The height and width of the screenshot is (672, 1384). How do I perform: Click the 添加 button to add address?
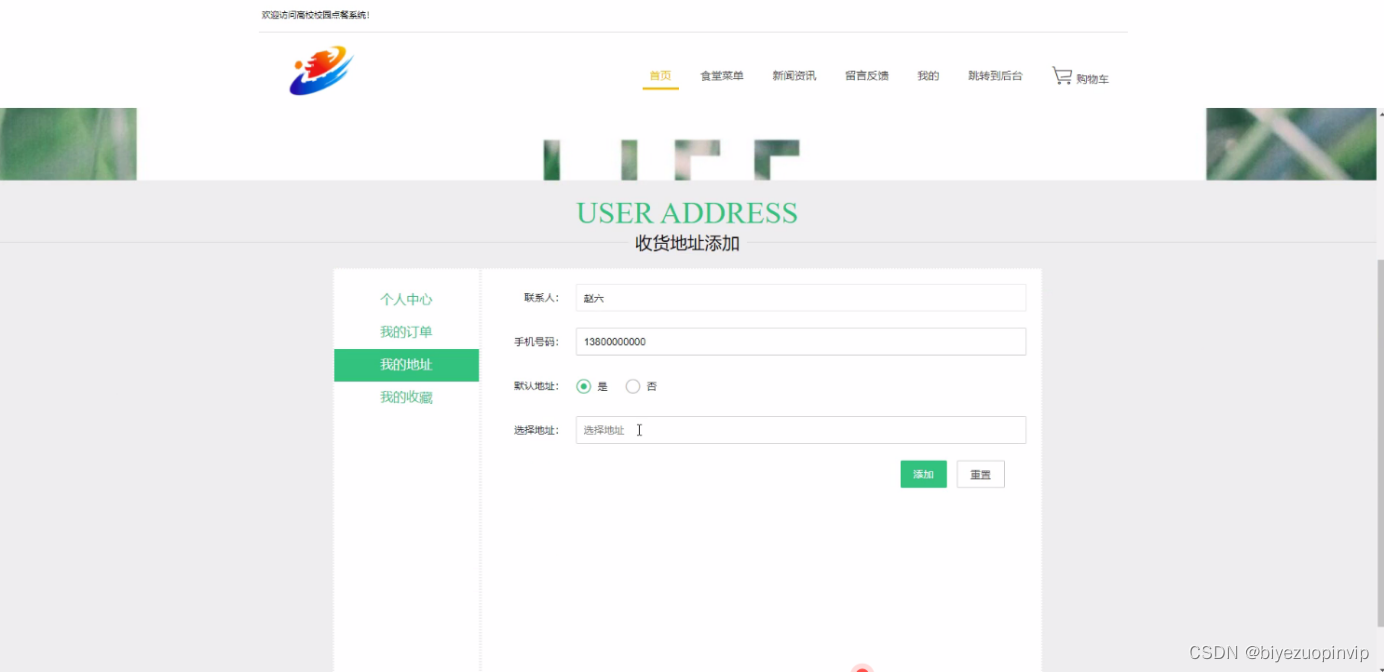923,474
